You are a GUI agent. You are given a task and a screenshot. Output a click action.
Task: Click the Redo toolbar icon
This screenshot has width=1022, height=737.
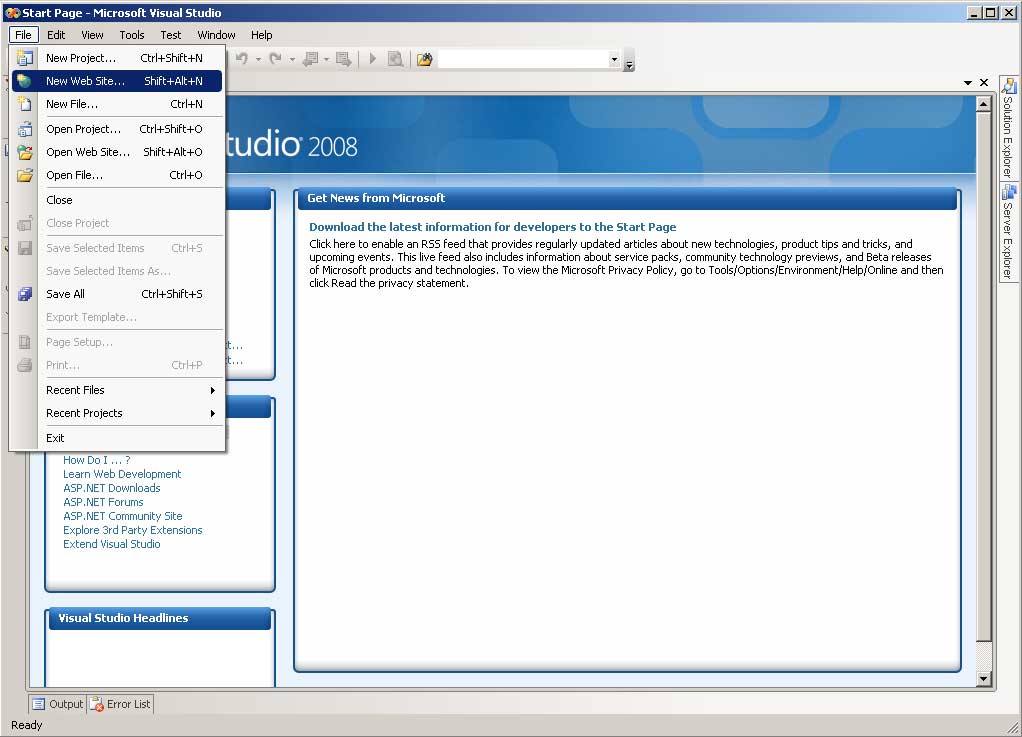276,59
